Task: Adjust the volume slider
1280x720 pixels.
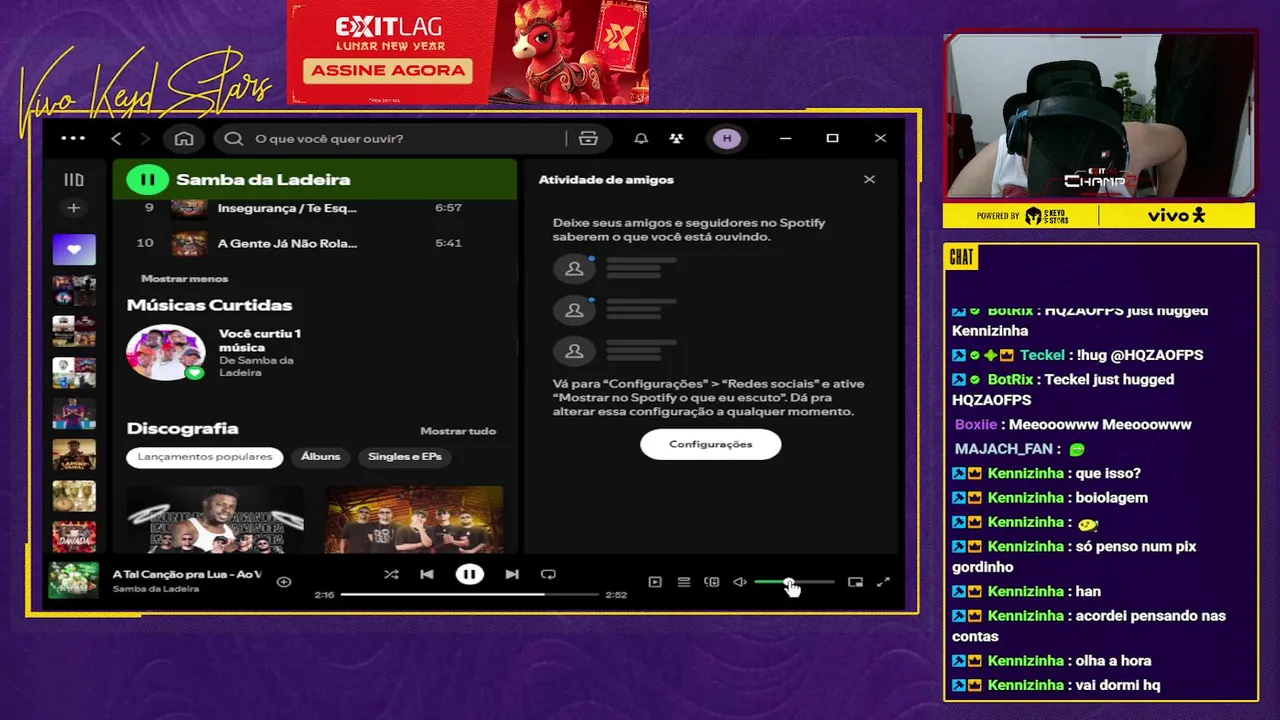Action: tap(794, 582)
